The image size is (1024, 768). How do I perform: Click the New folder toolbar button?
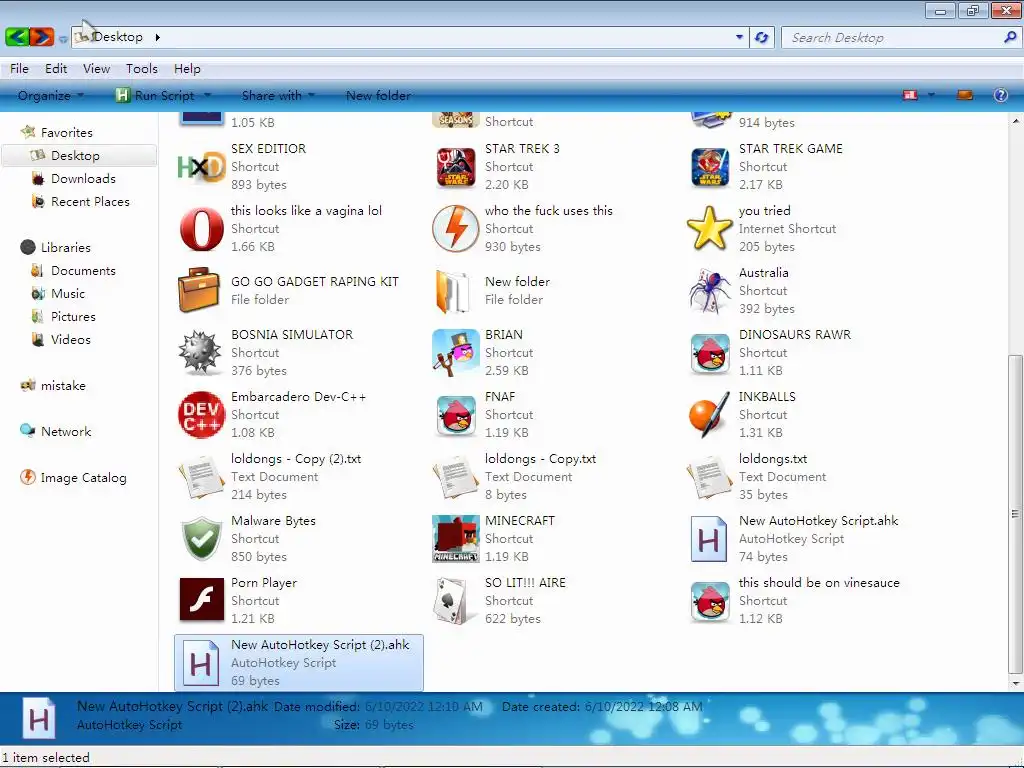click(378, 95)
